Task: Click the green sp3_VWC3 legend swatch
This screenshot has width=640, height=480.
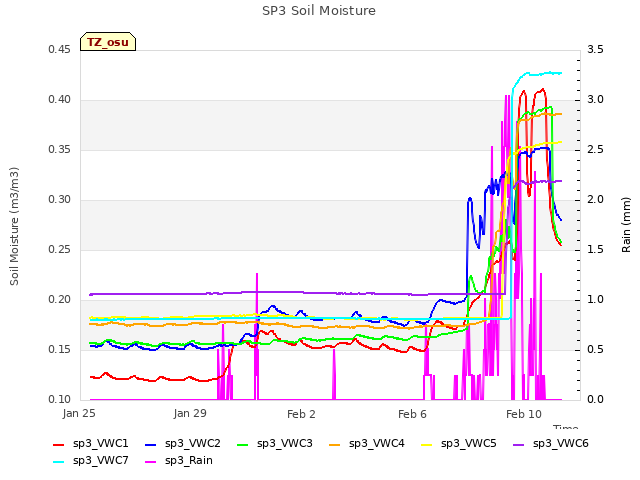Action: click(243, 444)
